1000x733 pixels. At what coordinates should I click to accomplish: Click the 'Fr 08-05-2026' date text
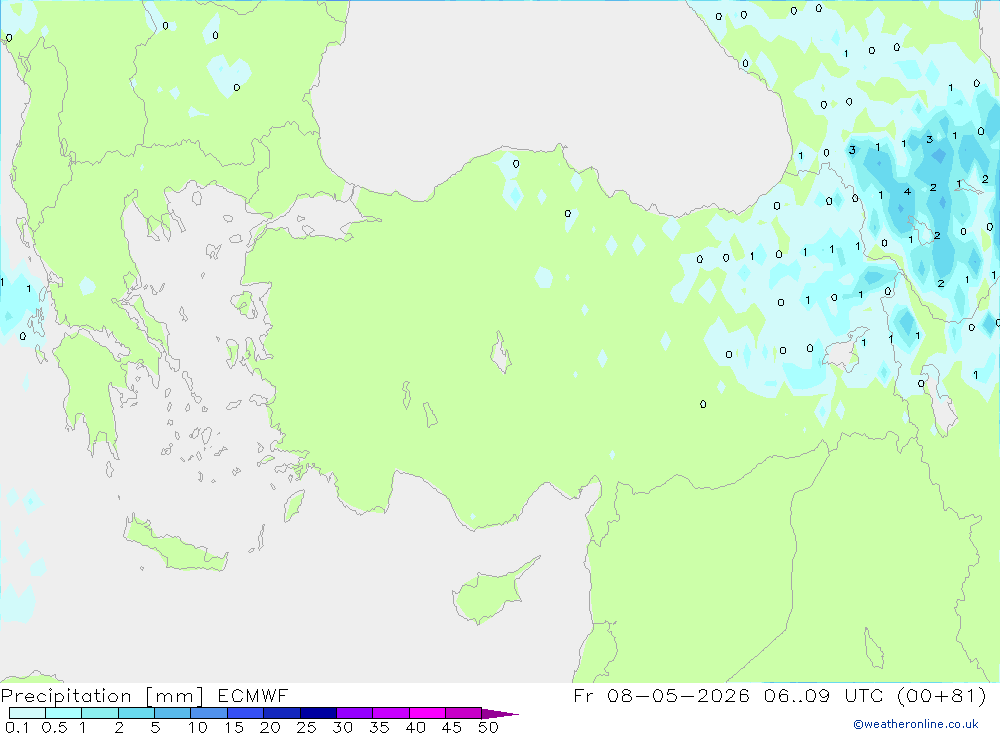tap(661, 695)
